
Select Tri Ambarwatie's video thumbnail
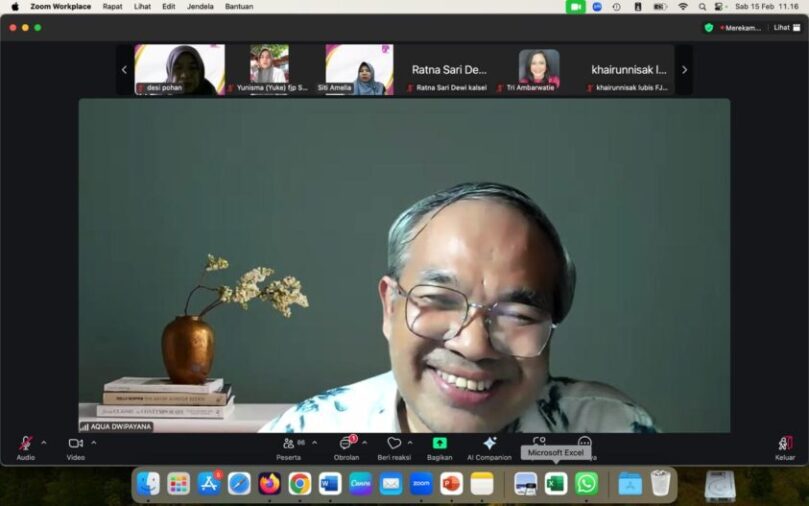tap(539, 68)
